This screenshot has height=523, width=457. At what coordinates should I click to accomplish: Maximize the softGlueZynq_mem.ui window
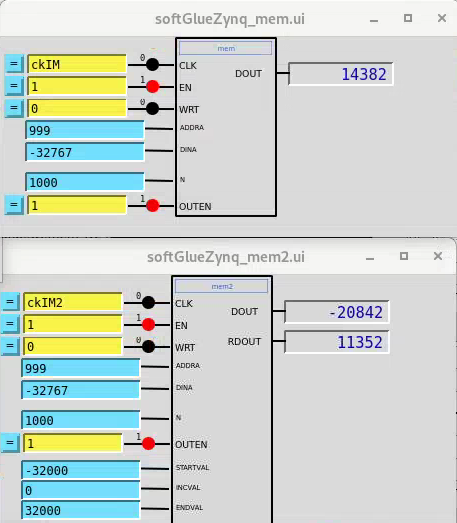tap(408, 18)
